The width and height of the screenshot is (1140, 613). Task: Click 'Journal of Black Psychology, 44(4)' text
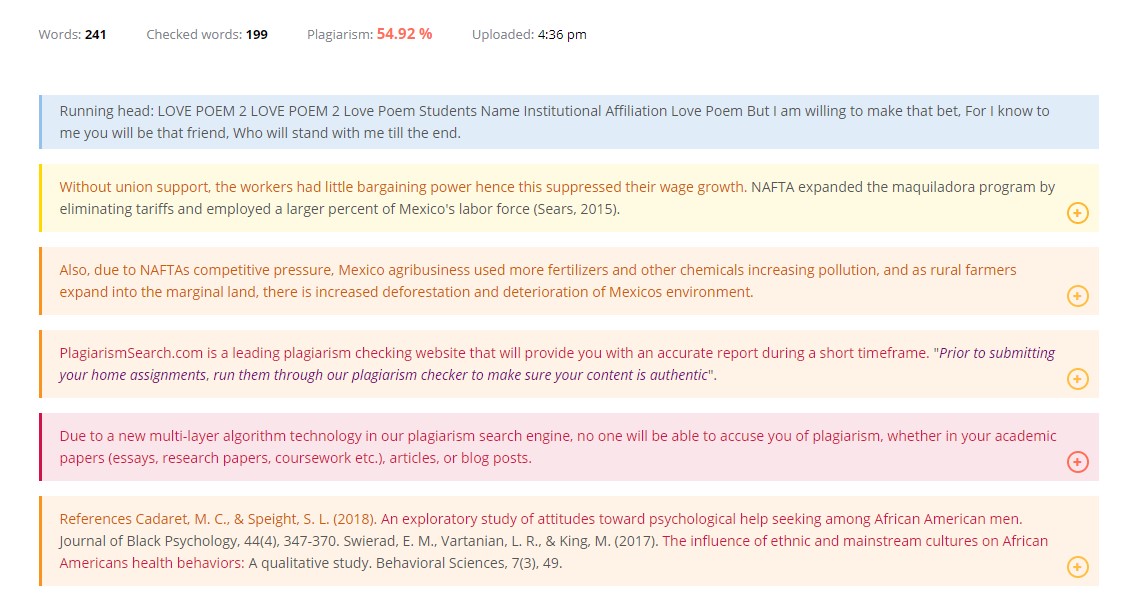[x=201, y=541]
